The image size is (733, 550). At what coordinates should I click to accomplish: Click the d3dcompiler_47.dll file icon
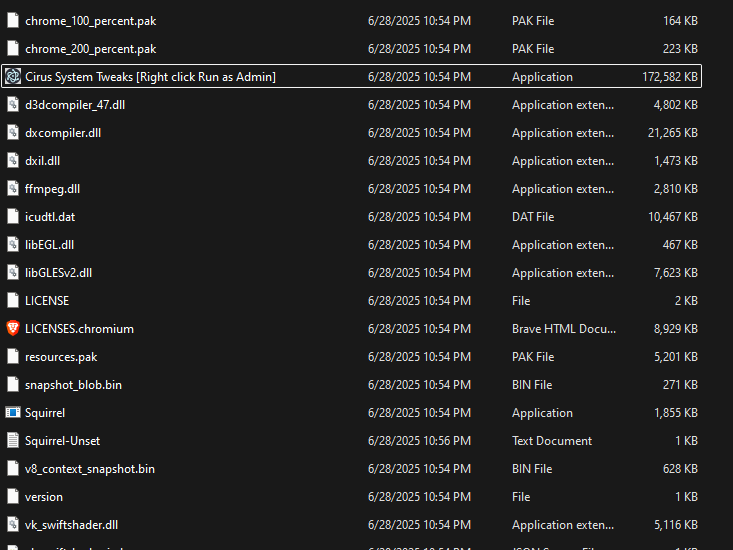(x=13, y=105)
